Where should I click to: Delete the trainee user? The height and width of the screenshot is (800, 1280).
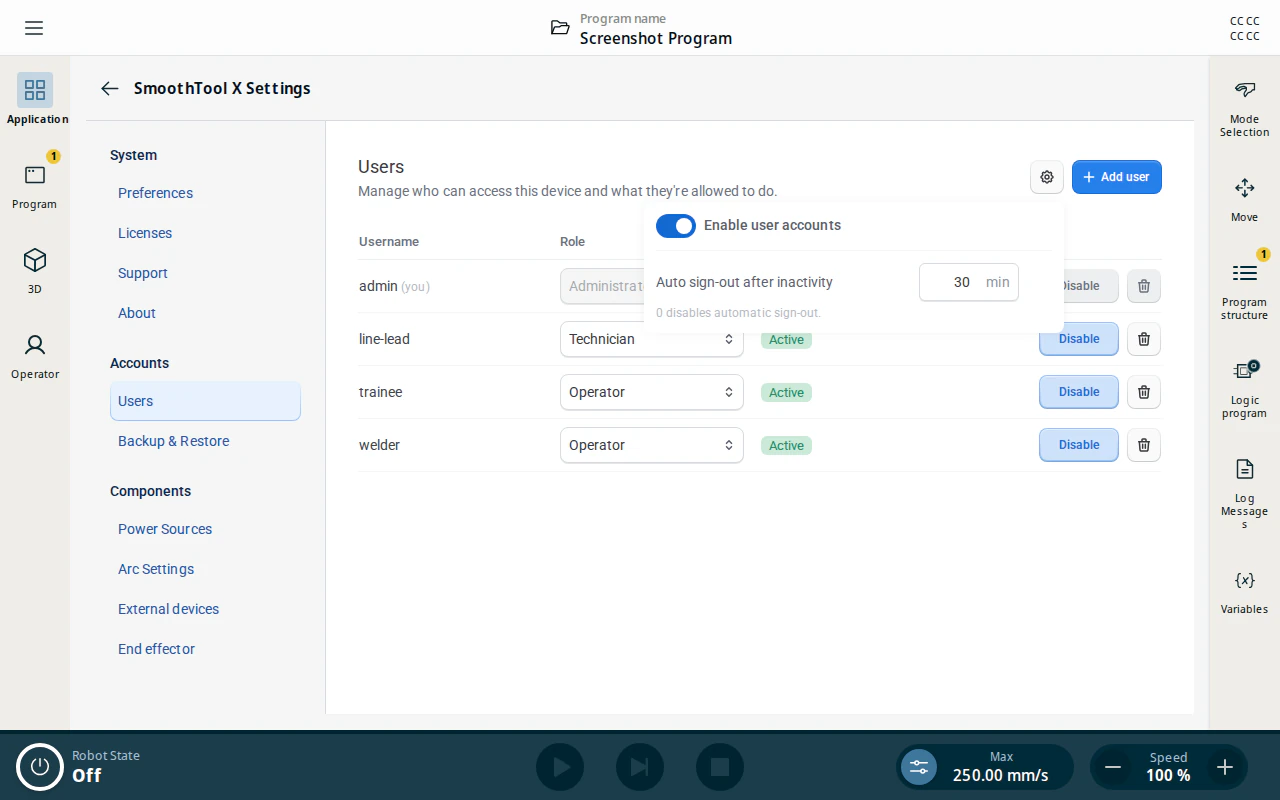pos(1144,392)
